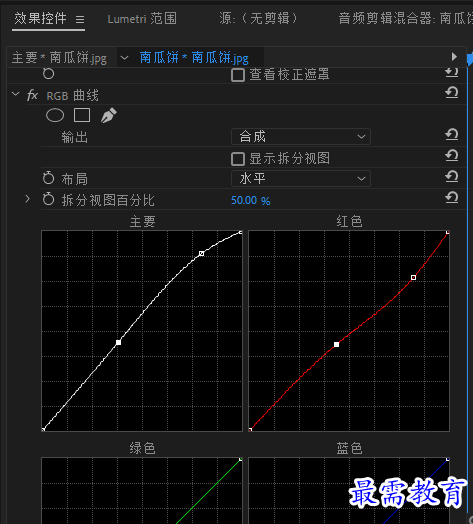This screenshot has height=524, width=473.
Task: Reset the 拆分视图百分比 parameter
Action: pyautogui.click(x=452, y=198)
